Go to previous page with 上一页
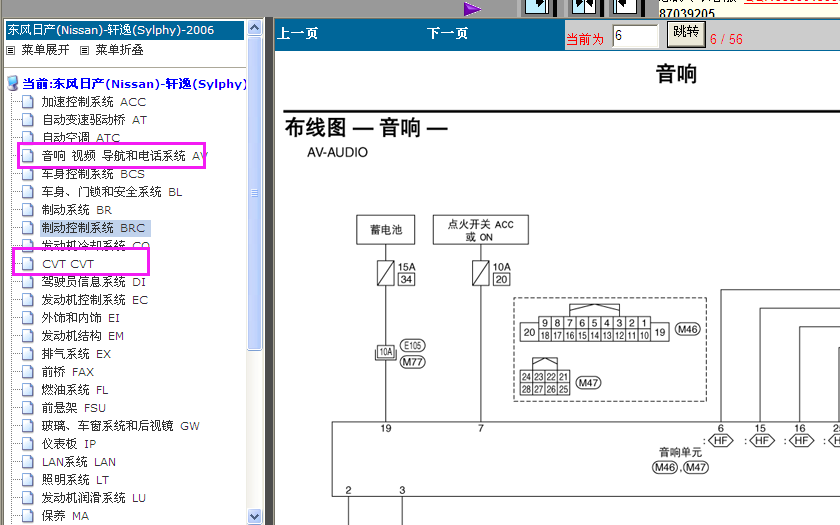This screenshot has width=840, height=525. (x=298, y=34)
